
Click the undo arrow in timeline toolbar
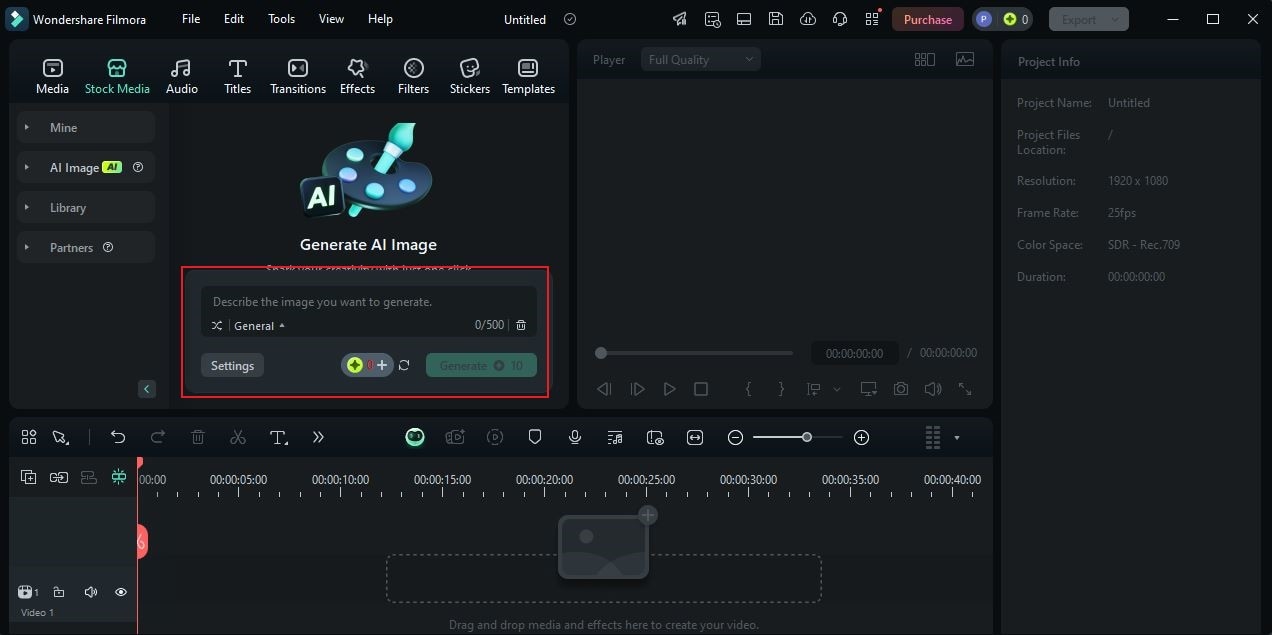point(118,437)
